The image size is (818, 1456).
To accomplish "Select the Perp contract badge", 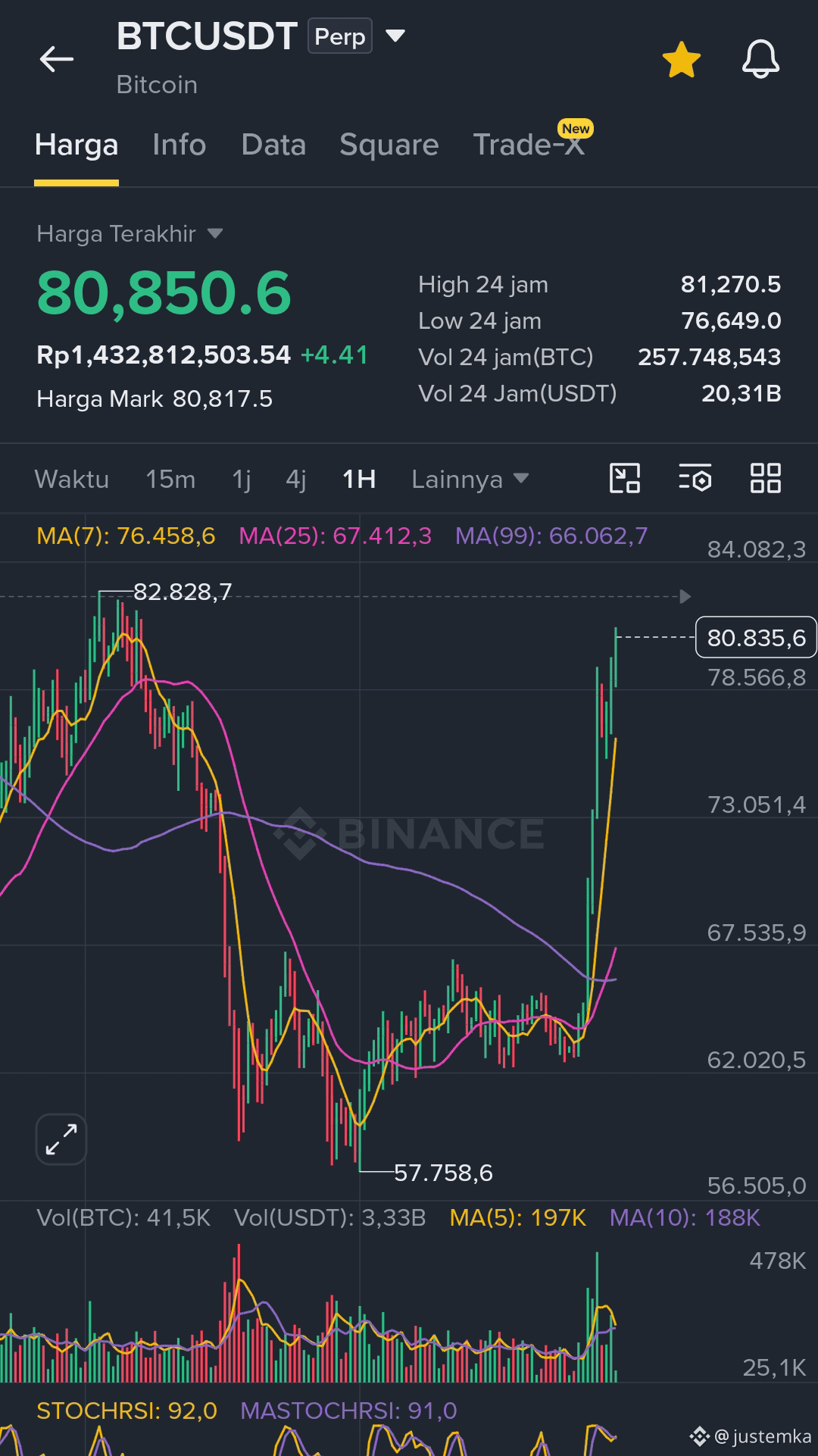I will point(340,36).
